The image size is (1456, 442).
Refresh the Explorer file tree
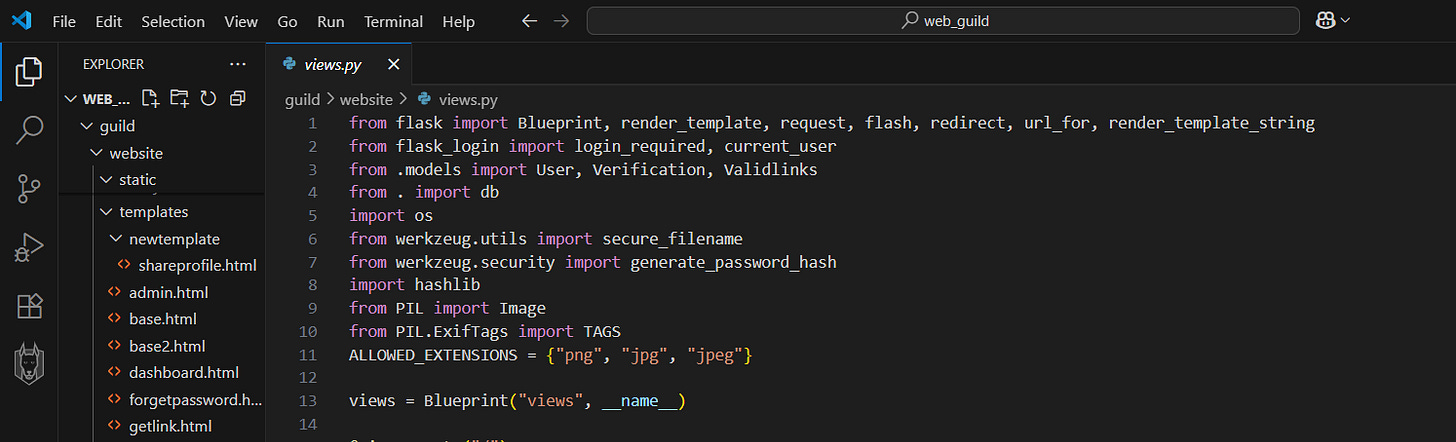pos(208,98)
